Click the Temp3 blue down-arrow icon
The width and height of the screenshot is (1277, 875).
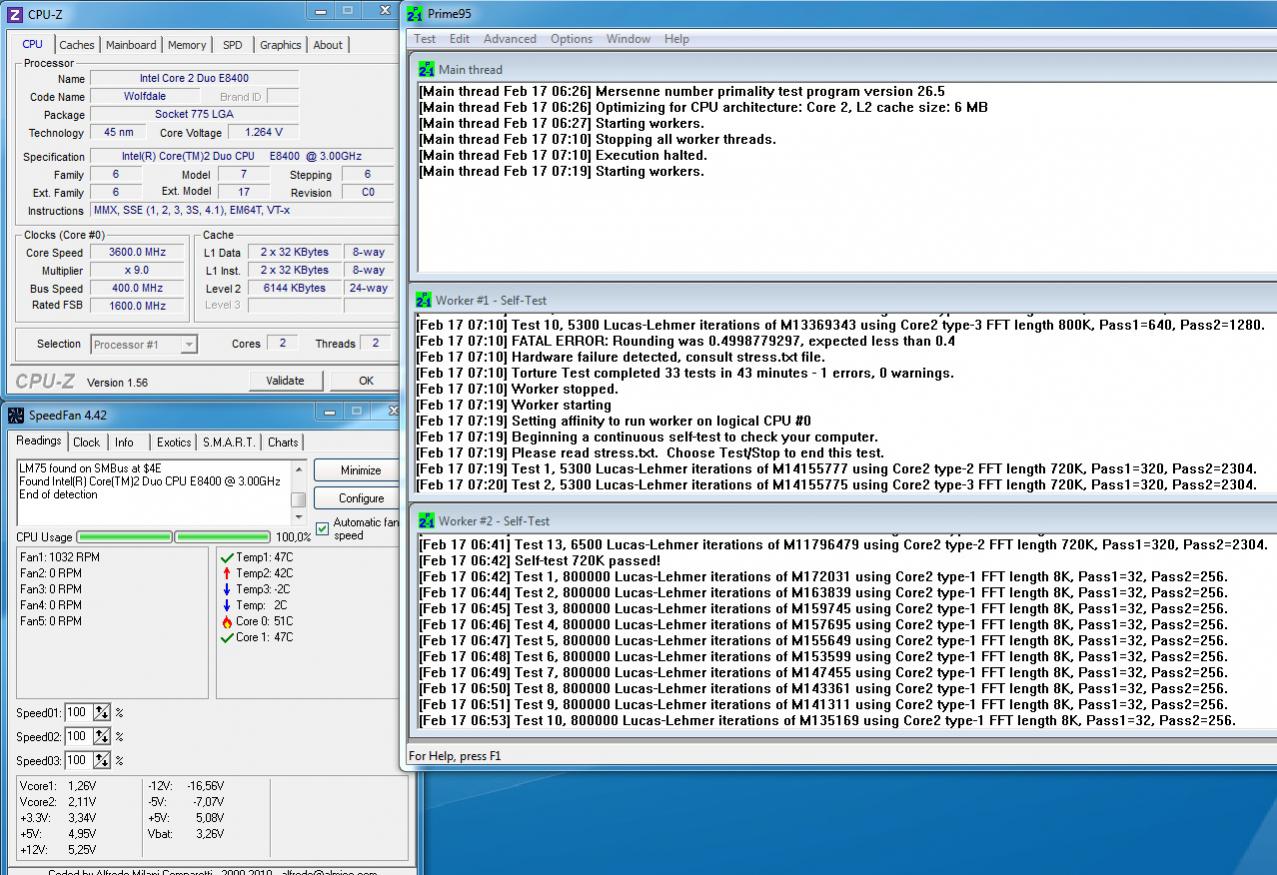click(x=227, y=589)
